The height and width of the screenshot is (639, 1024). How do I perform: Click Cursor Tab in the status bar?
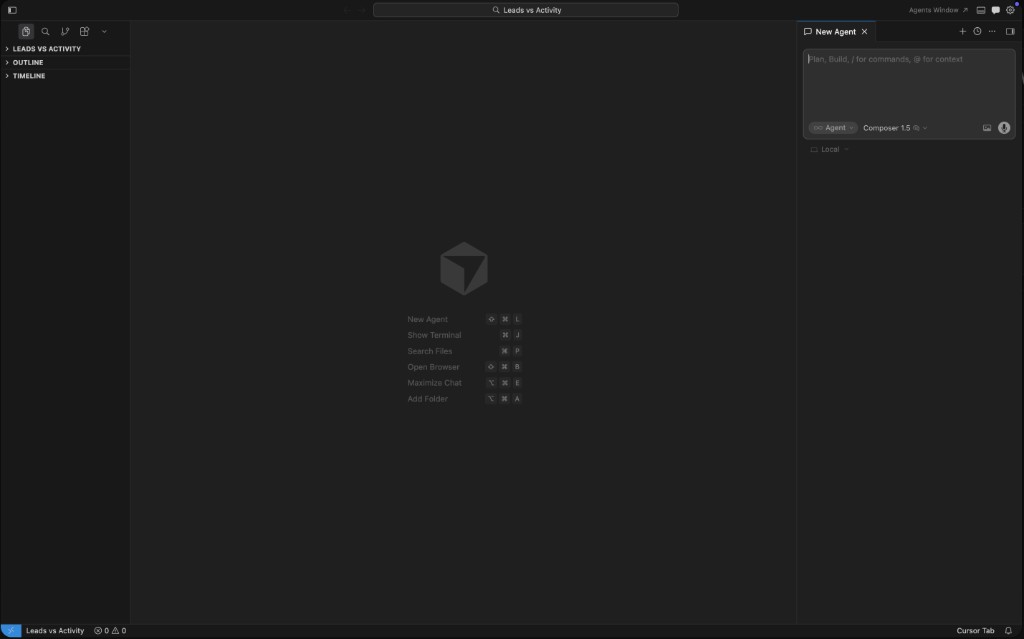(x=973, y=631)
